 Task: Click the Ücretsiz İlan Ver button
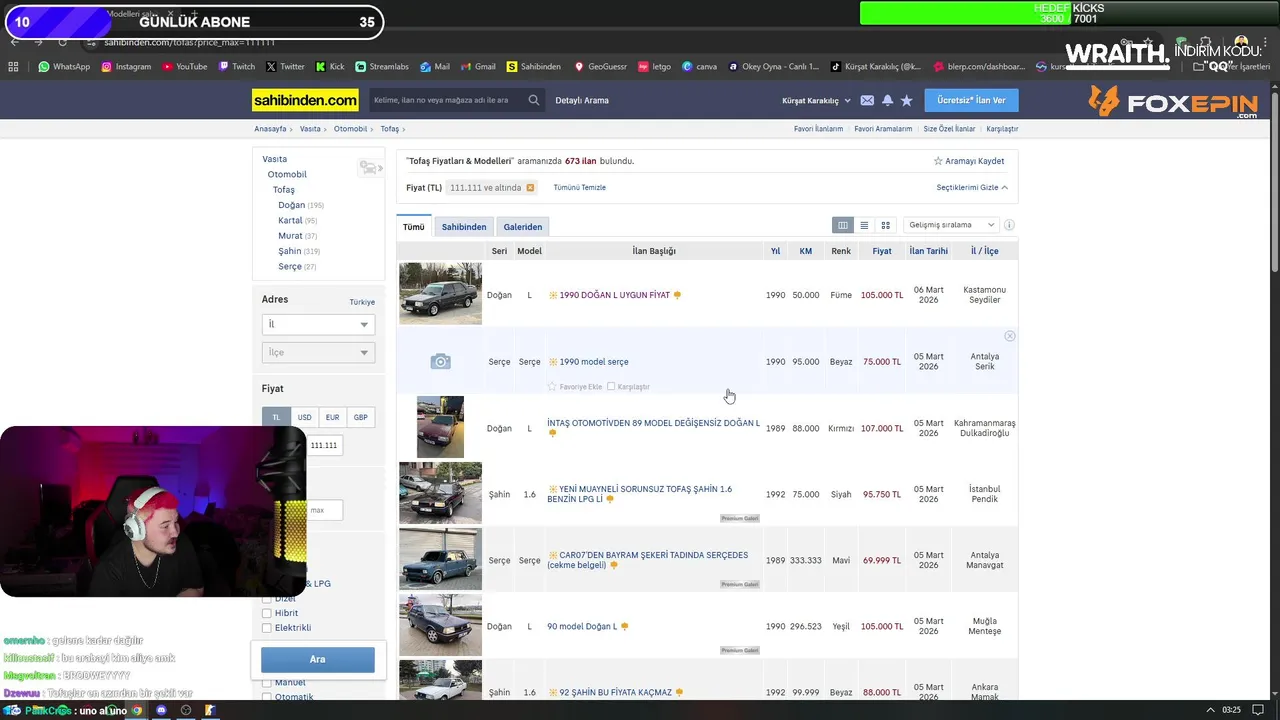click(971, 100)
